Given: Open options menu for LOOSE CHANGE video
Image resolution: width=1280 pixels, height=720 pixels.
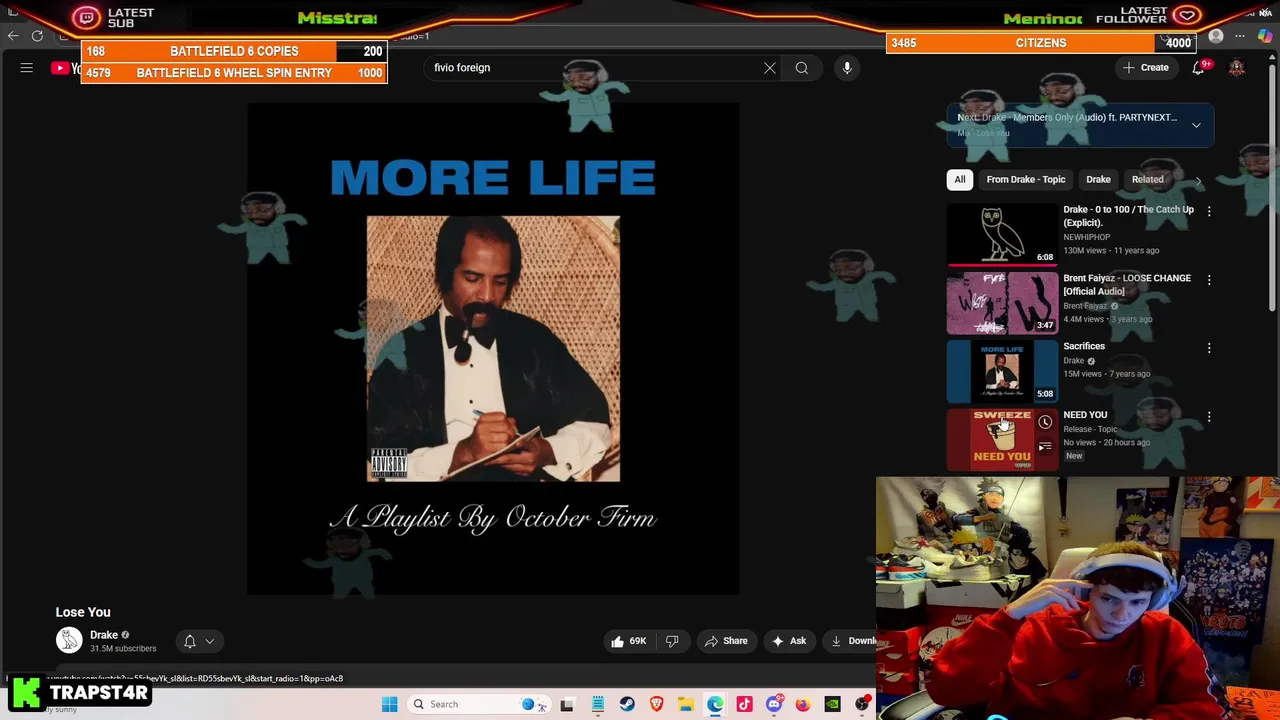Looking at the screenshot, I should pos(1209,280).
